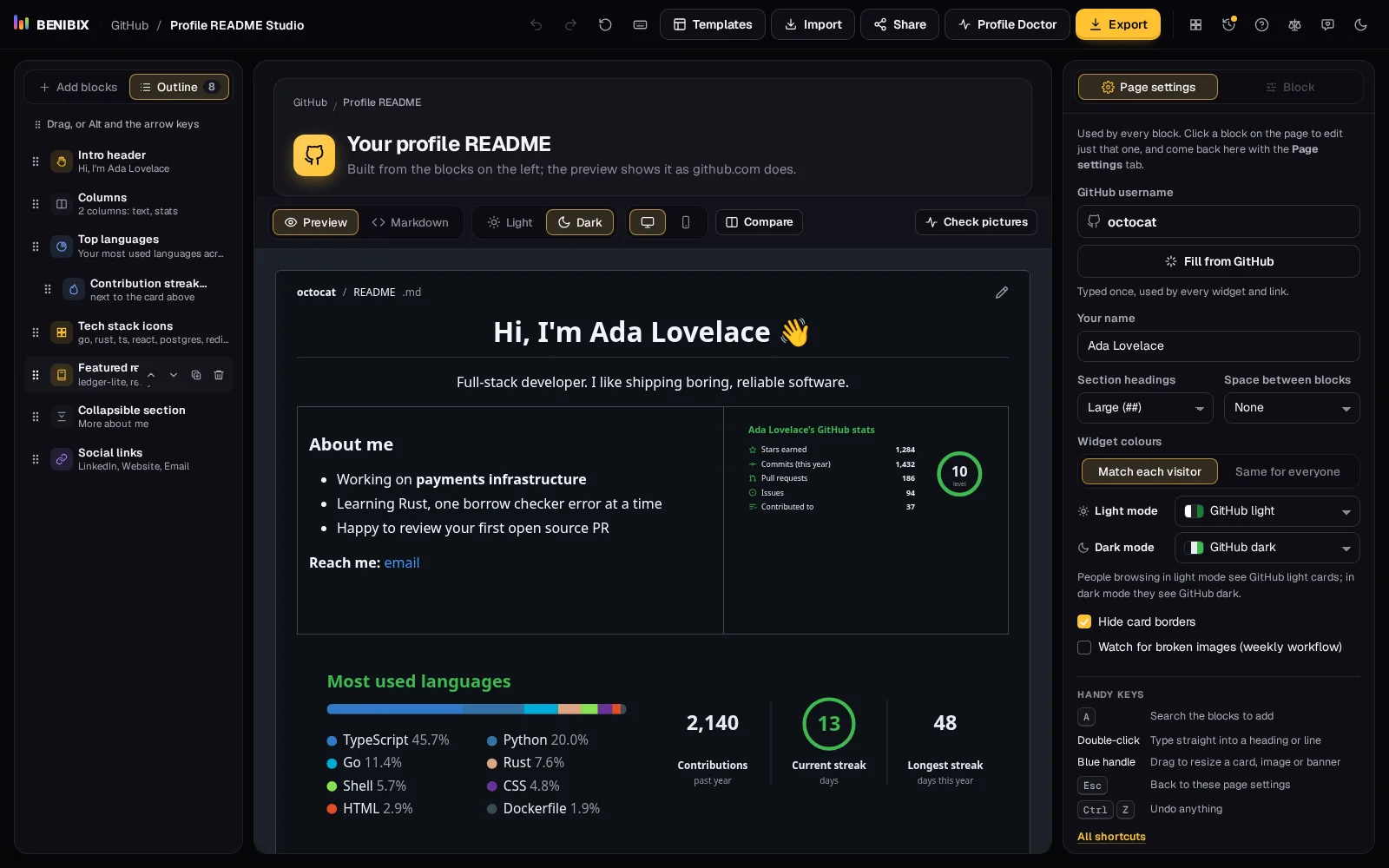Viewport: 1389px width, 868px height.
Task: Click the undo arrow in the top toolbar
Action: pyautogui.click(x=537, y=25)
